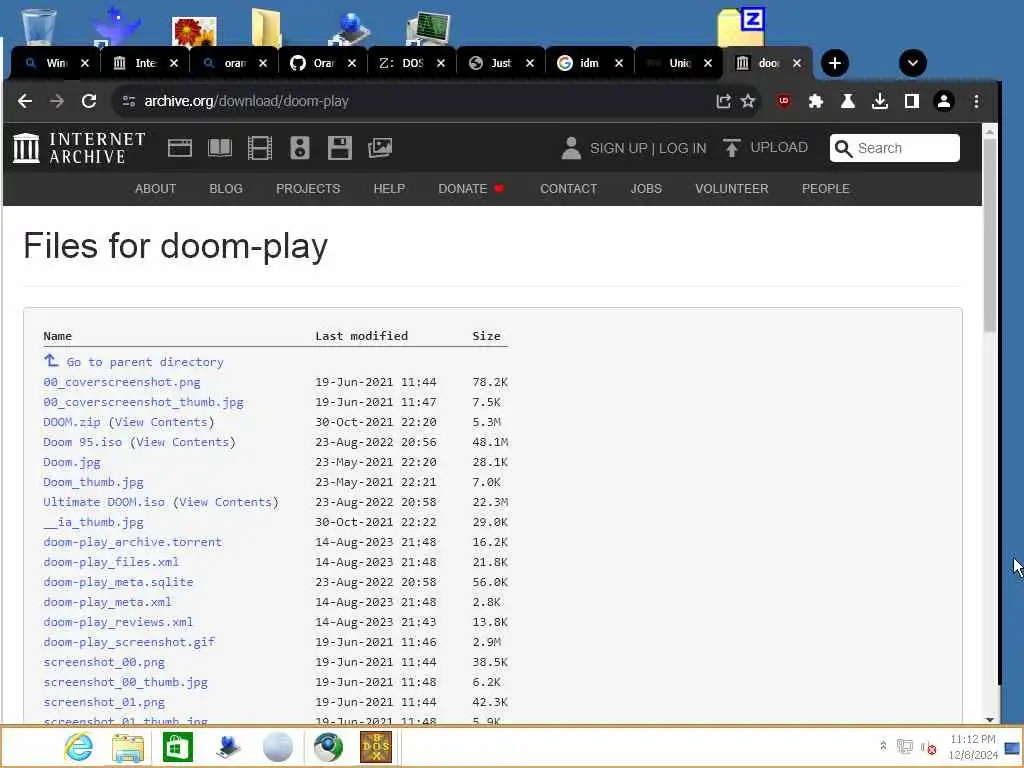The height and width of the screenshot is (768, 1024).
Task: Go to Internet Archive home logo
Action: pos(79,148)
